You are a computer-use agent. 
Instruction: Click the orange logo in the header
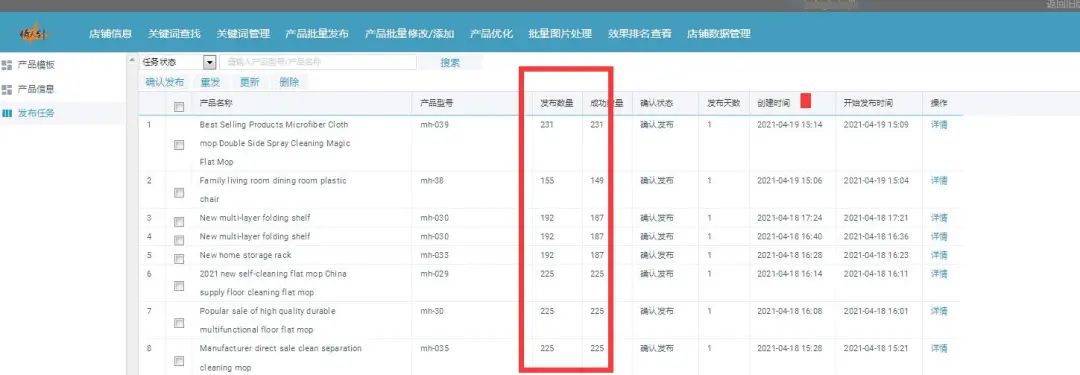tap(34, 33)
